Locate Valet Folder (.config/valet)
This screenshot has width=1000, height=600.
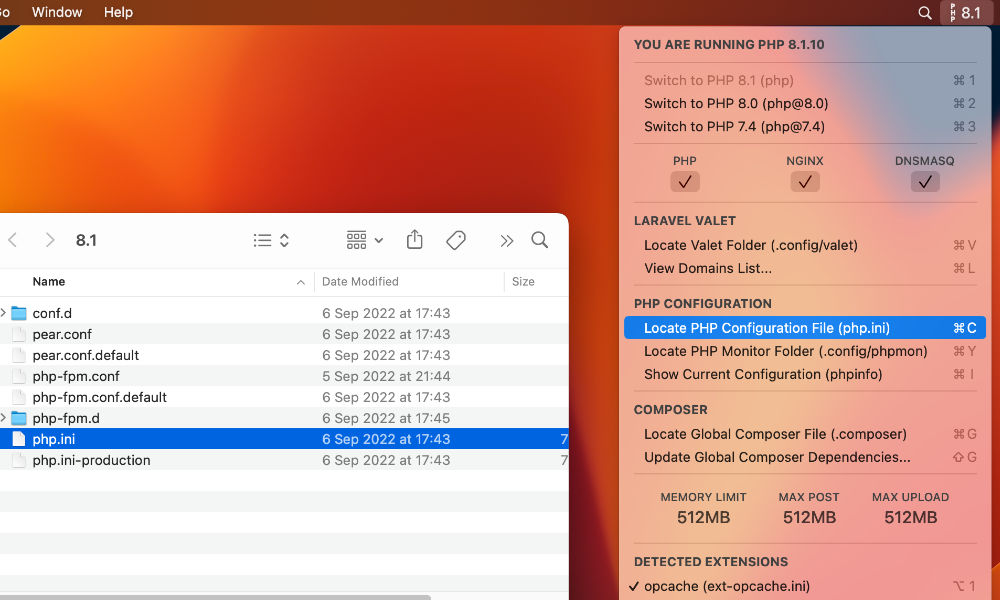tap(805, 245)
